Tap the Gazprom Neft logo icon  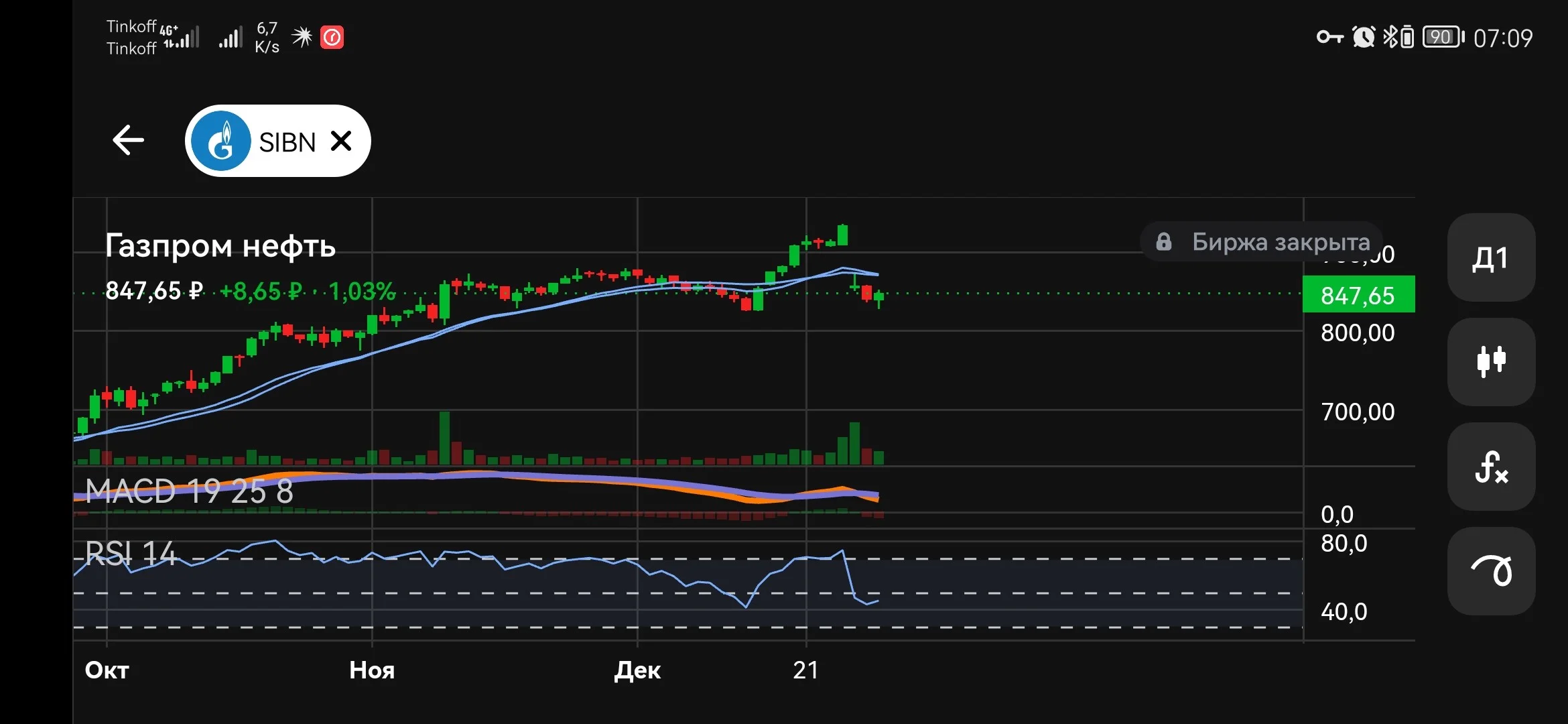pos(221,141)
